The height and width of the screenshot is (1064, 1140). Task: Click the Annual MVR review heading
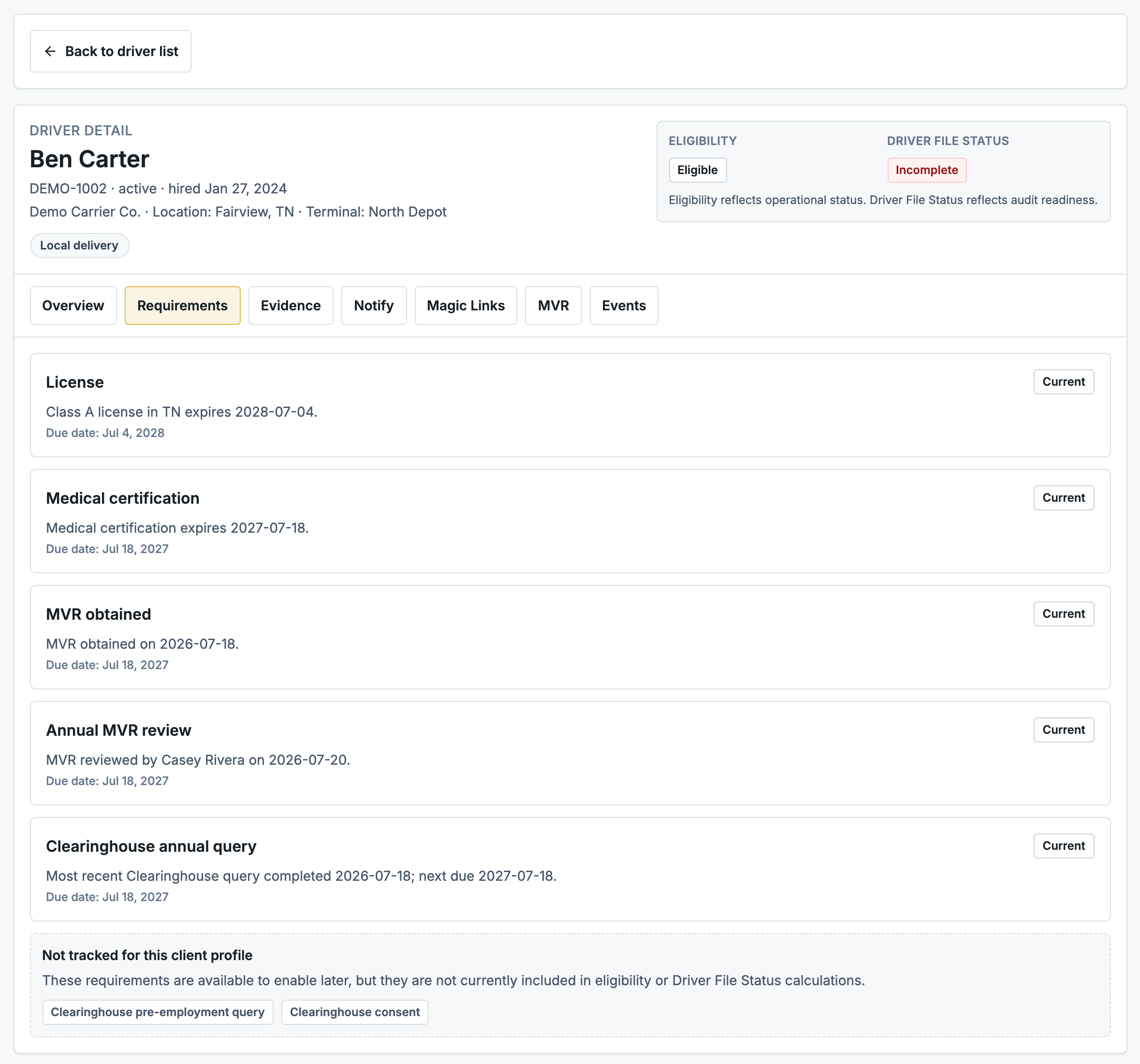coord(119,730)
